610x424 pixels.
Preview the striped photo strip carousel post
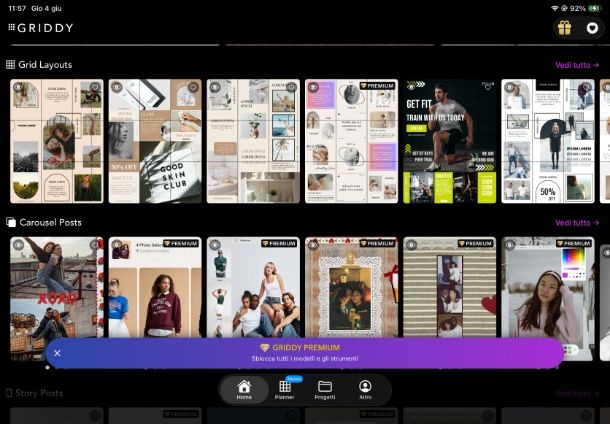coord(412,245)
